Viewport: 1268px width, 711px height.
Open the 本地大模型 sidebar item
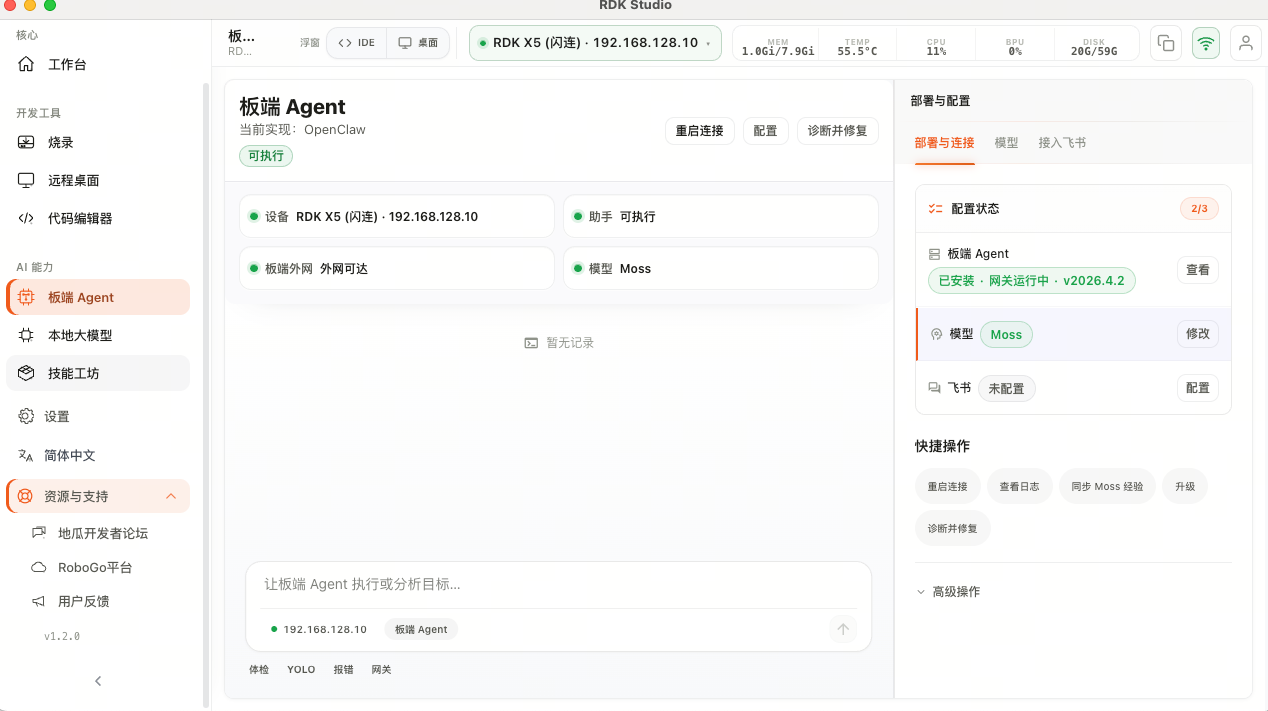98,335
